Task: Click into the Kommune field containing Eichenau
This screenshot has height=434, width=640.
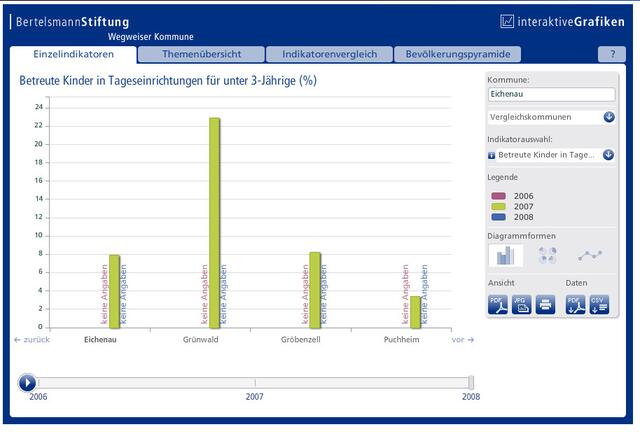Action: 551,94
